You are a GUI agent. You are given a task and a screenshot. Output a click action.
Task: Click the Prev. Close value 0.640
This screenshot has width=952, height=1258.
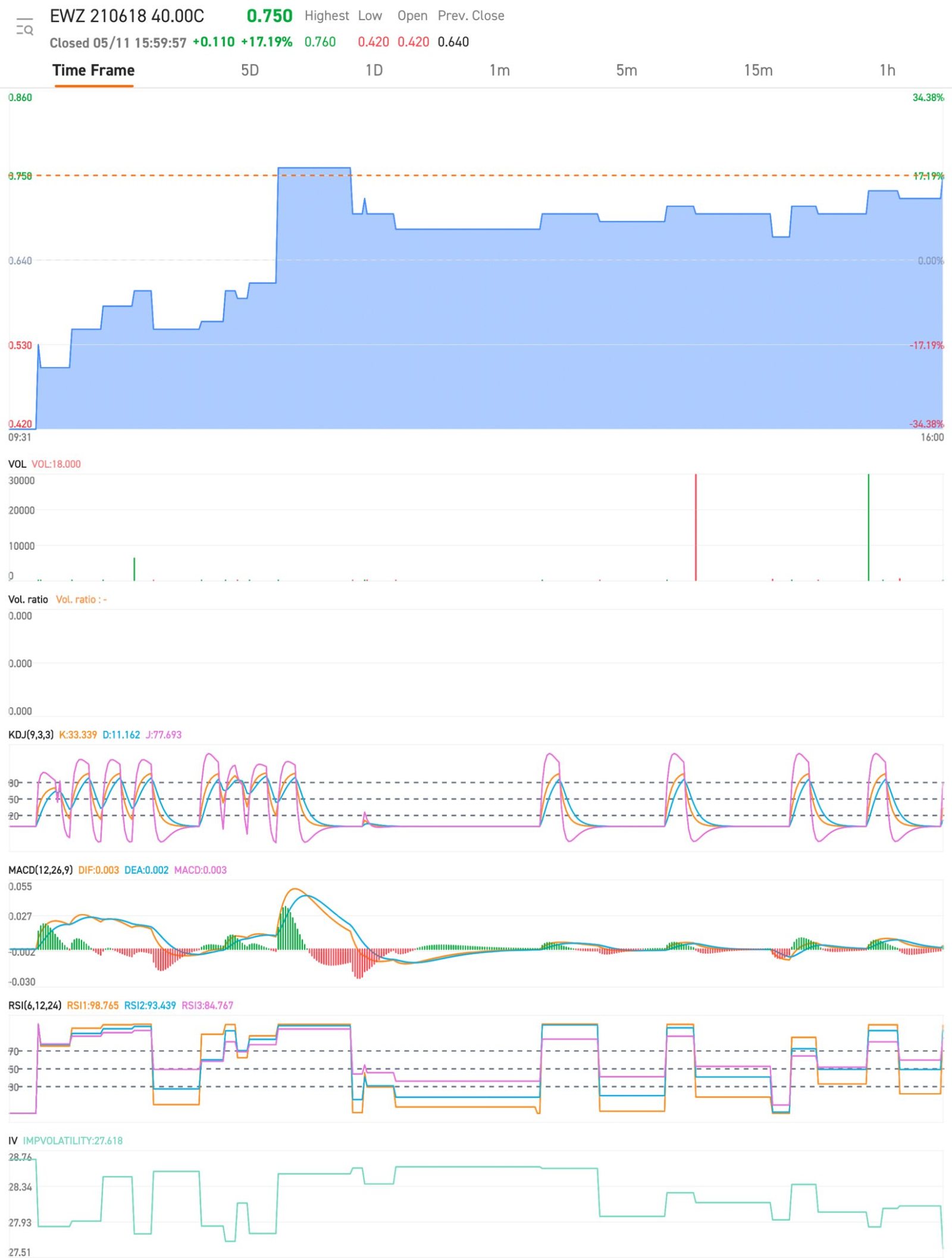pyautogui.click(x=453, y=42)
